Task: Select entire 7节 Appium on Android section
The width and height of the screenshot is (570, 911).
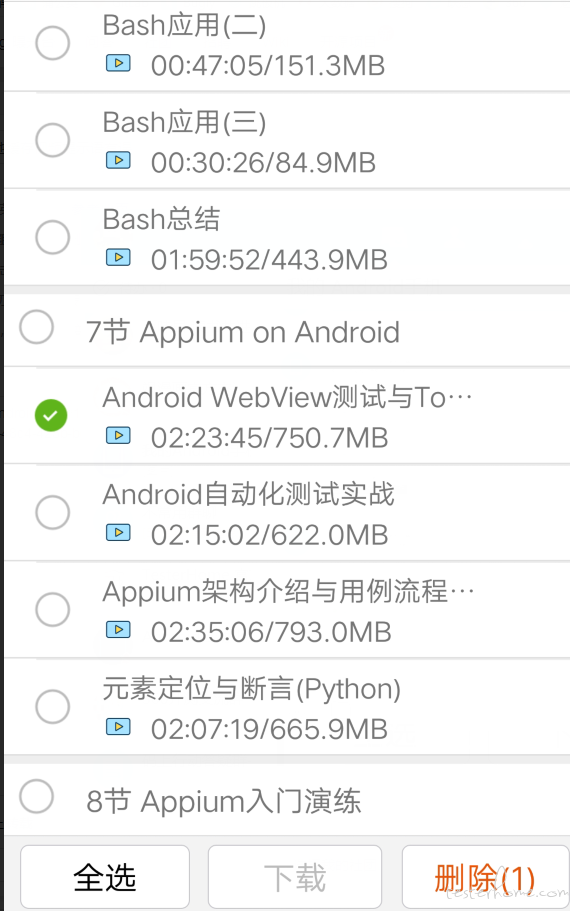Action: 37,327
